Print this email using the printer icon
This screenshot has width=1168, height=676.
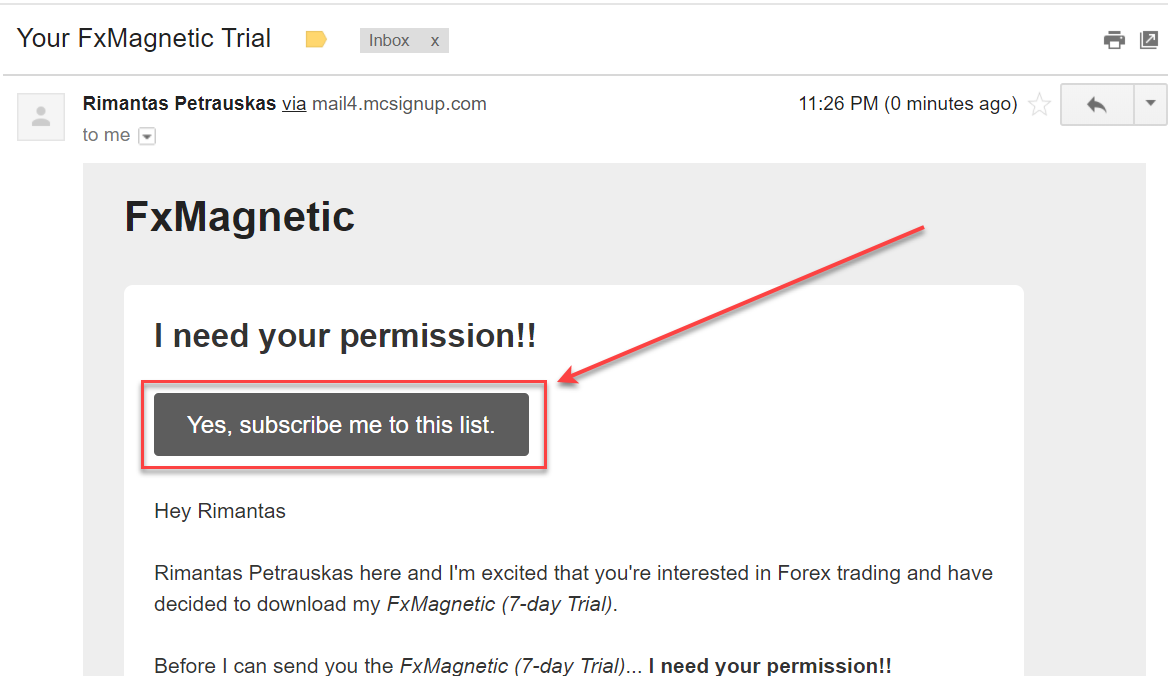point(1114,40)
